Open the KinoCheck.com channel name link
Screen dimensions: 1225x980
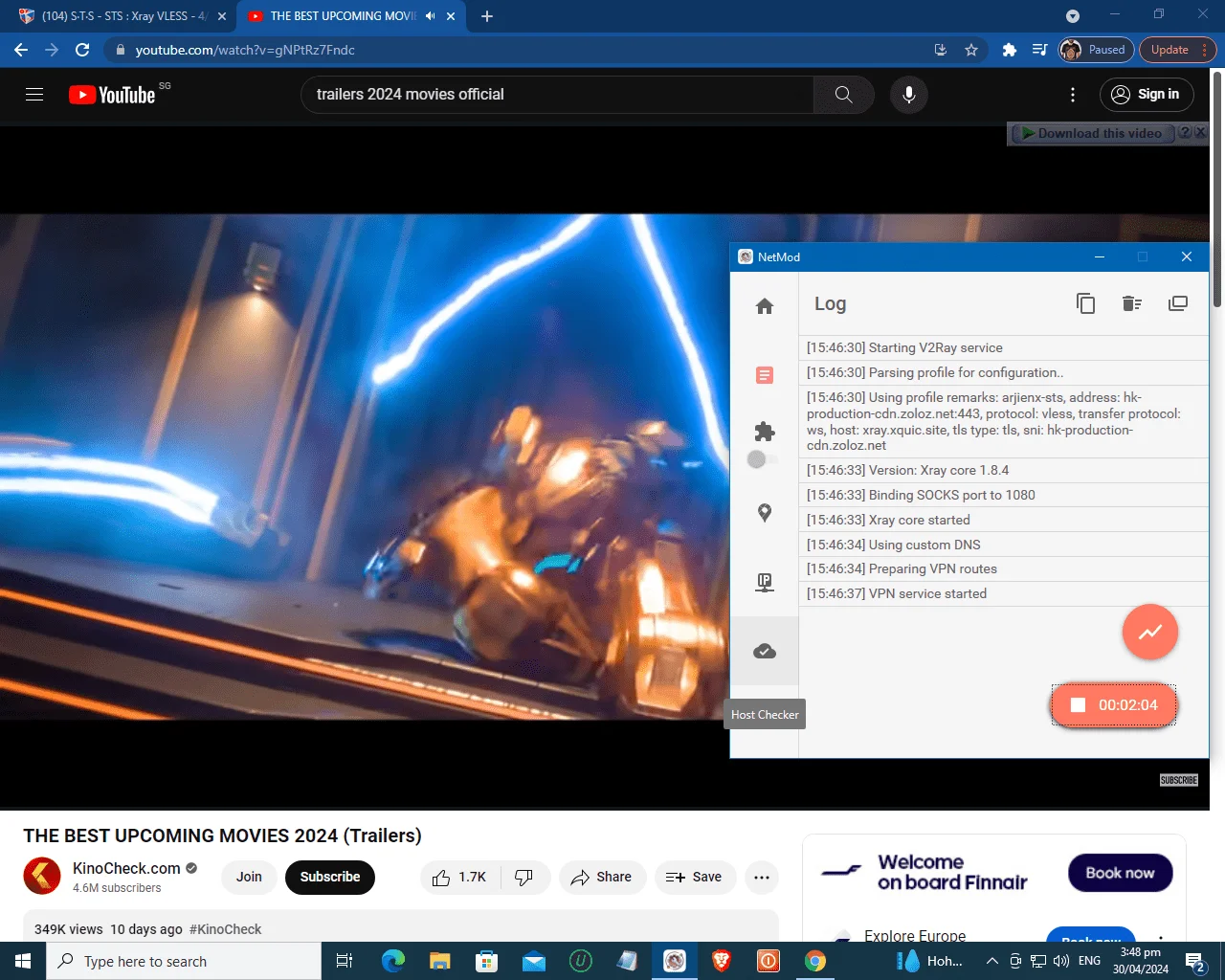(126, 868)
